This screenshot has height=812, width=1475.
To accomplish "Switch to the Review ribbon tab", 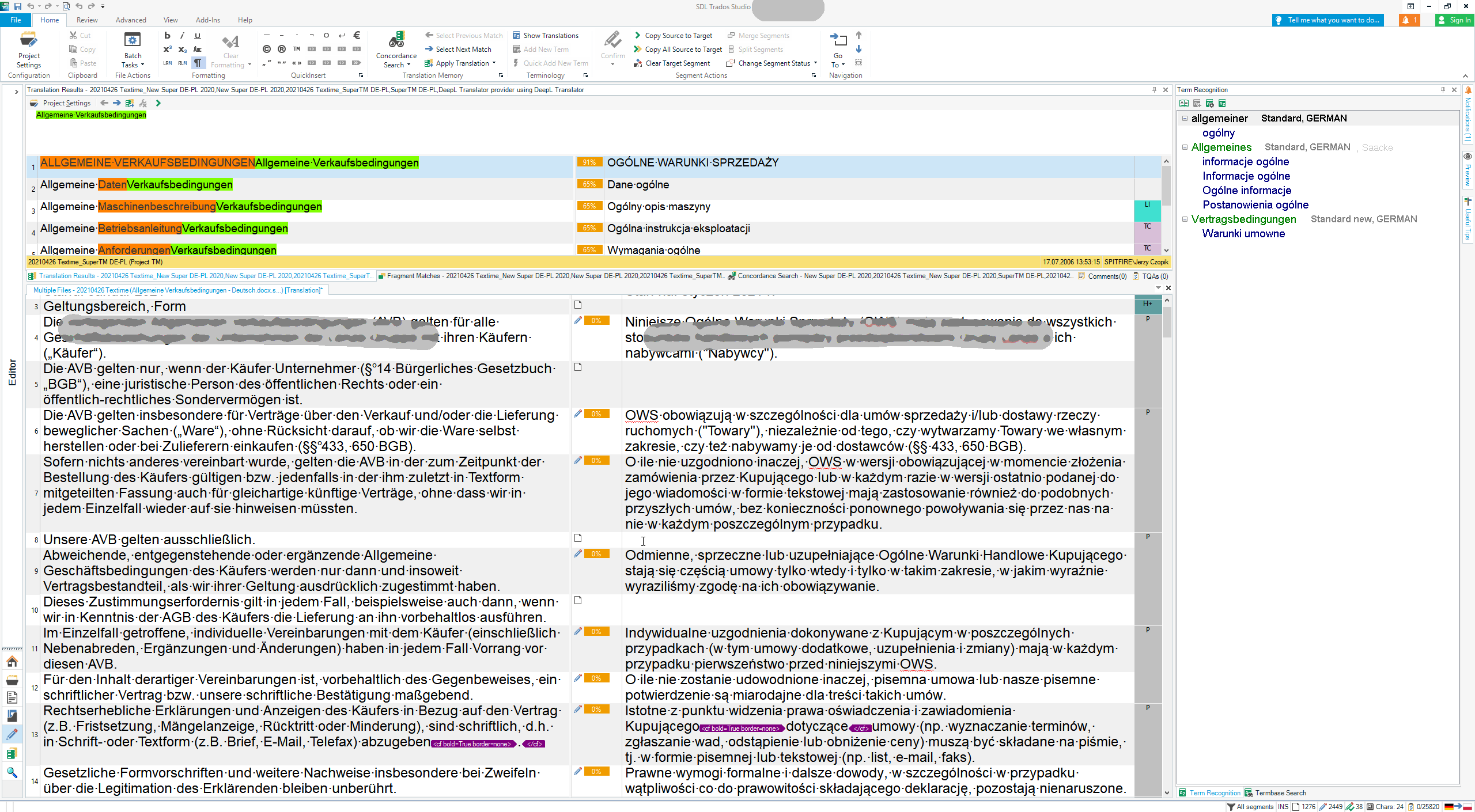I will click(x=86, y=20).
